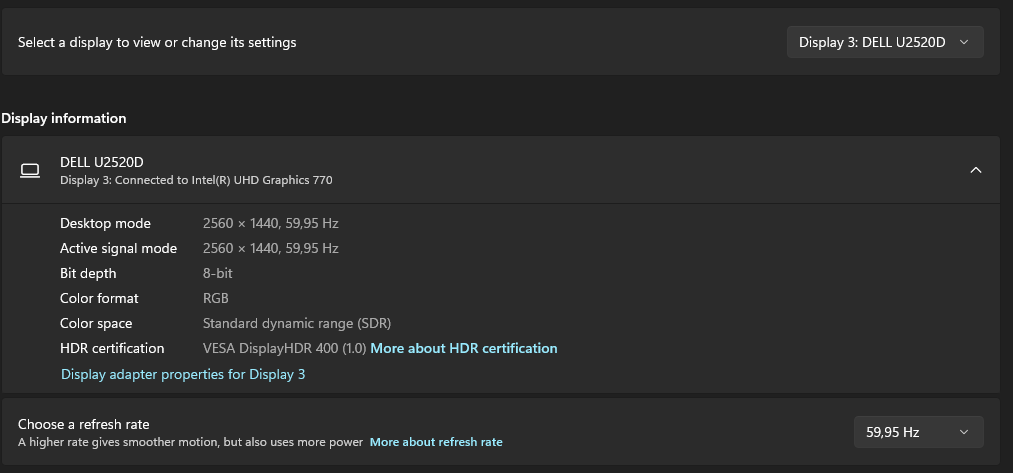Click the HDR certification label
This screenshot has width=1013, height=473.
coord(112,348)
